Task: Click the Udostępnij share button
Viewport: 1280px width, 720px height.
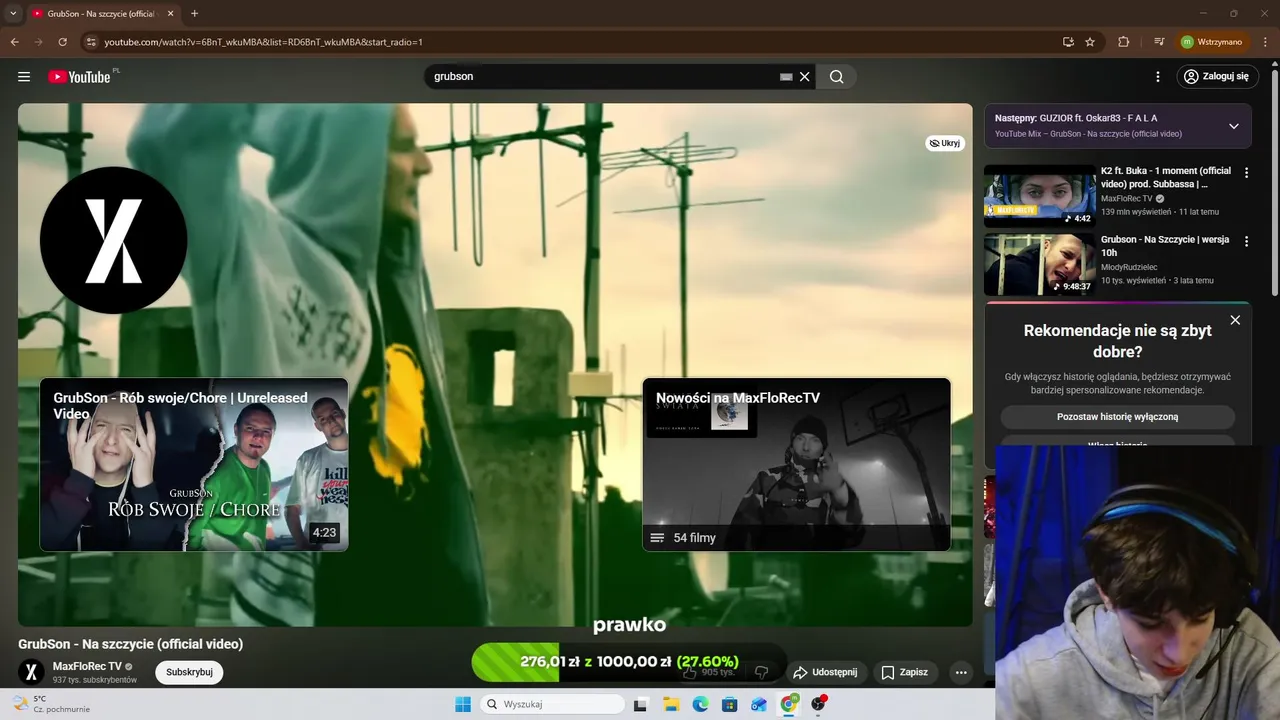Action: (x=825, y=672)
